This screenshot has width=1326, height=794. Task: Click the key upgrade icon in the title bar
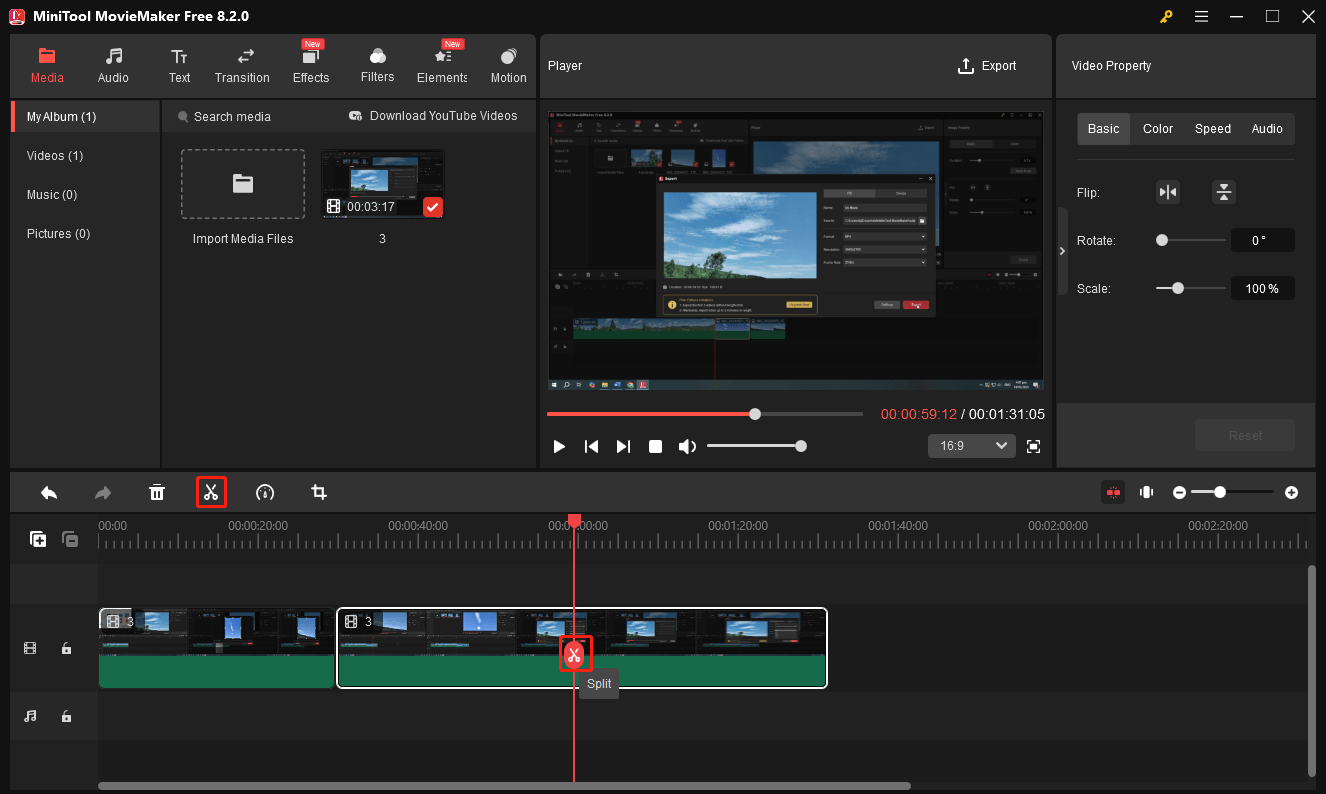pos(1166,16)
